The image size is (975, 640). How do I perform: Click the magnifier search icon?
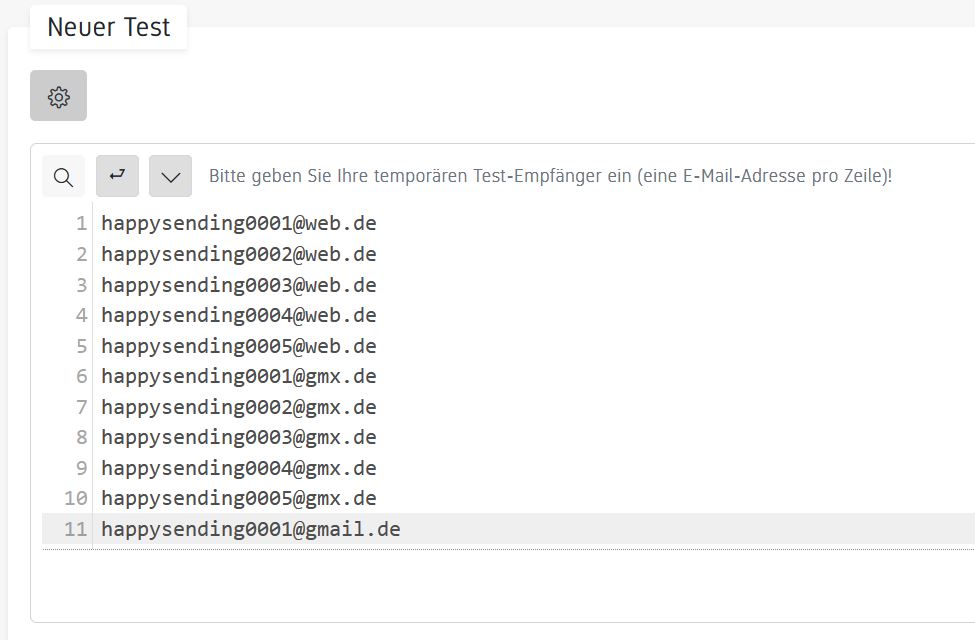tap(63, 177)
